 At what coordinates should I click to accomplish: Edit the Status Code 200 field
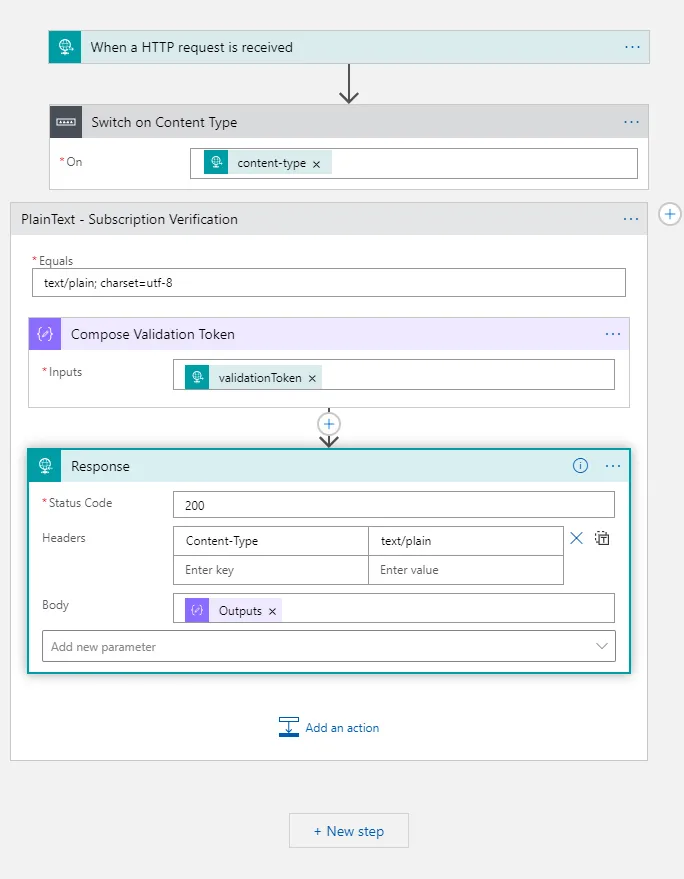point(394,505)
